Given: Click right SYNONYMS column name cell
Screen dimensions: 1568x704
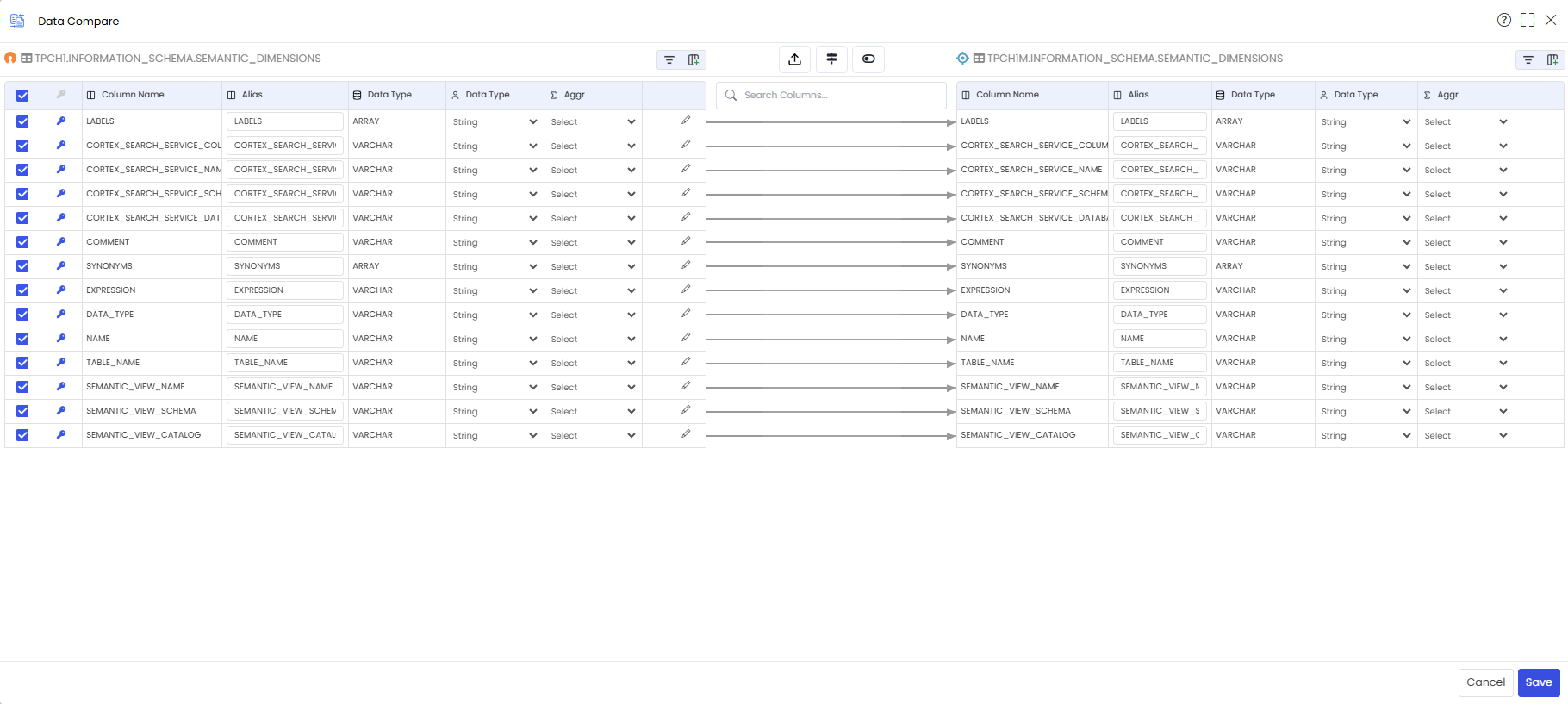Looking at the screenshot, I should pos(1032,266).
